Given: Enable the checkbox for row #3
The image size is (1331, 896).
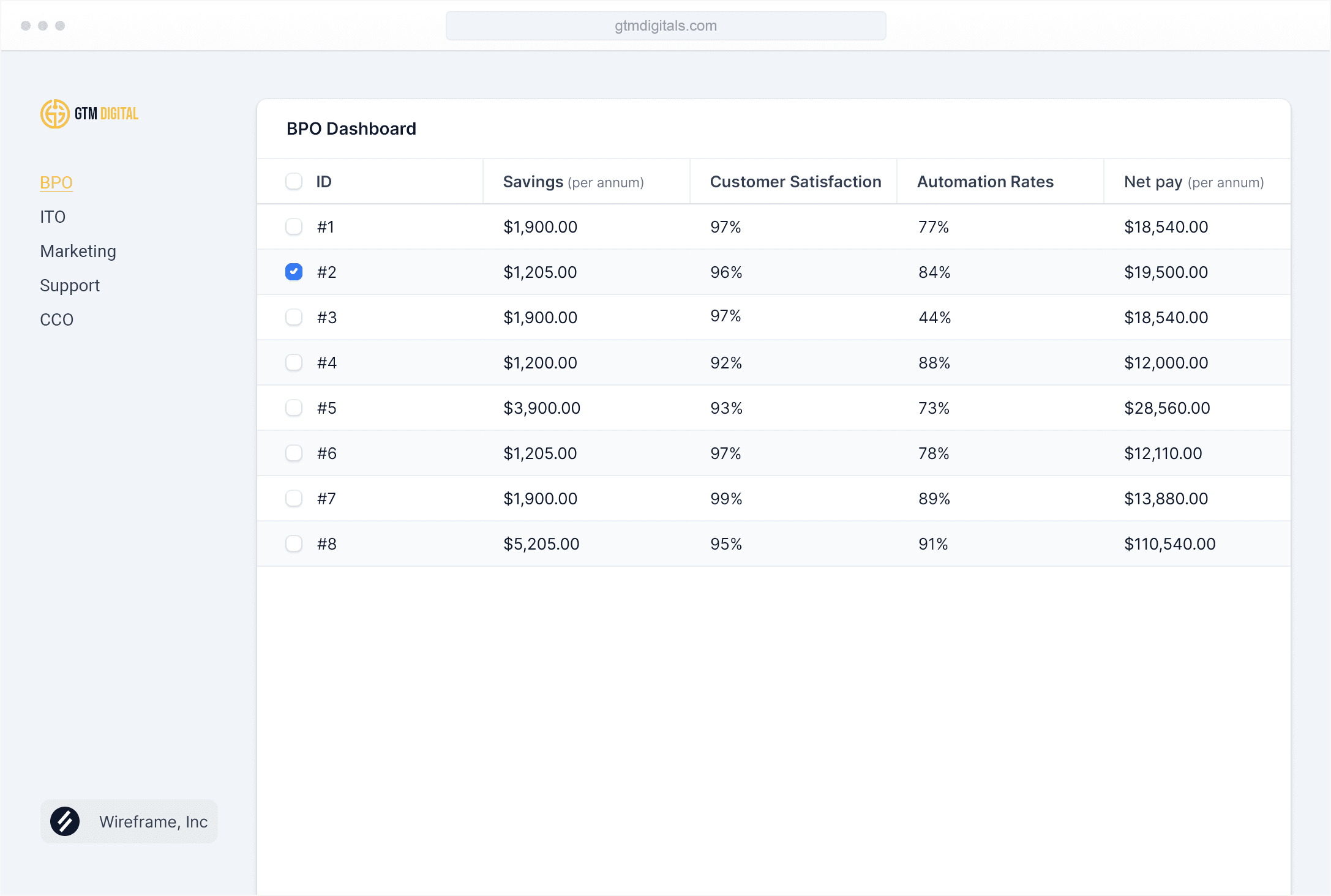Looking at the screenshot, I should click(x=294, y=318).
